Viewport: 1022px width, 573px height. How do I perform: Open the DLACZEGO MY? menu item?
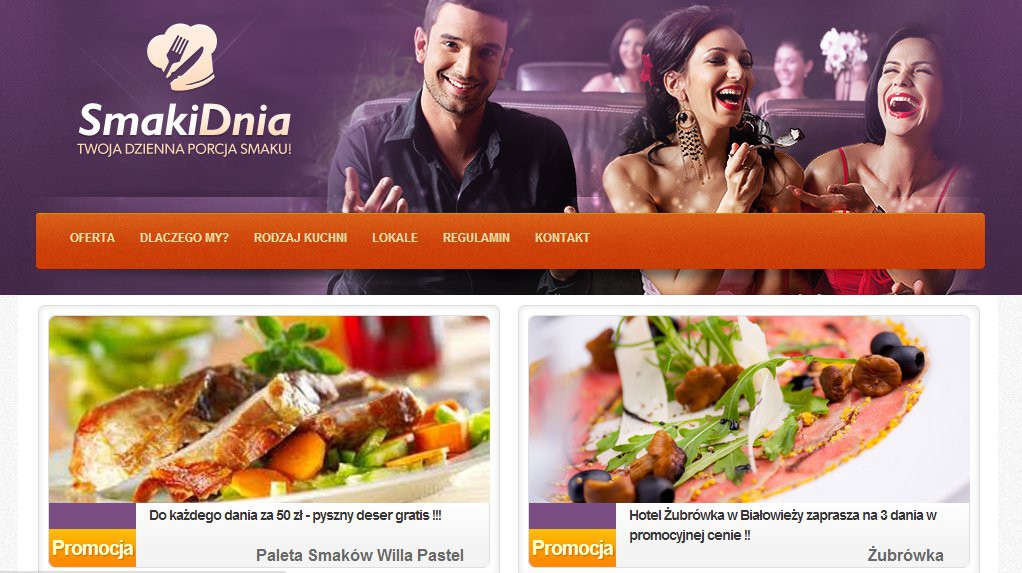coord(184,238)
